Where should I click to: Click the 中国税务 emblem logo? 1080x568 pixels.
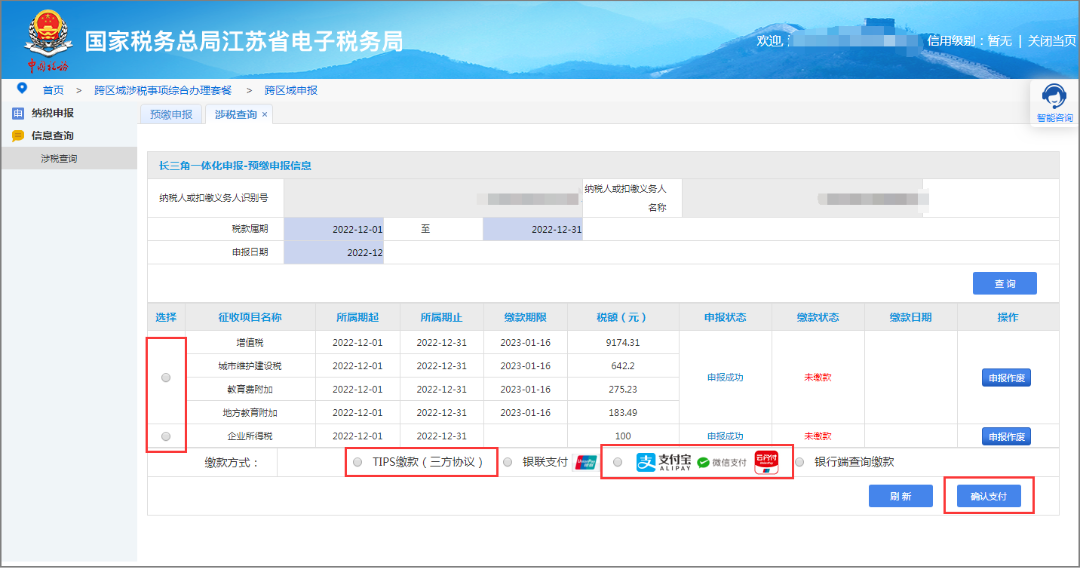(x=48, y=40)
